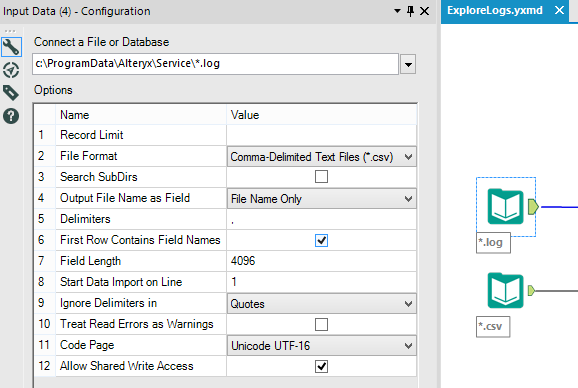The height and width of the screenshot is (388, 578).
Task: Close the Configuration panel
Action: tap(425, 11)
